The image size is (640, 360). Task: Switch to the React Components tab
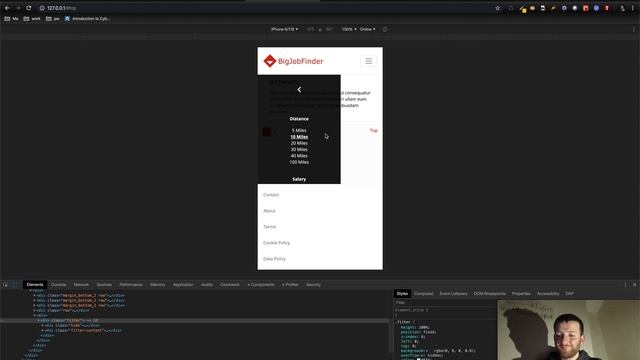[261, 284]
